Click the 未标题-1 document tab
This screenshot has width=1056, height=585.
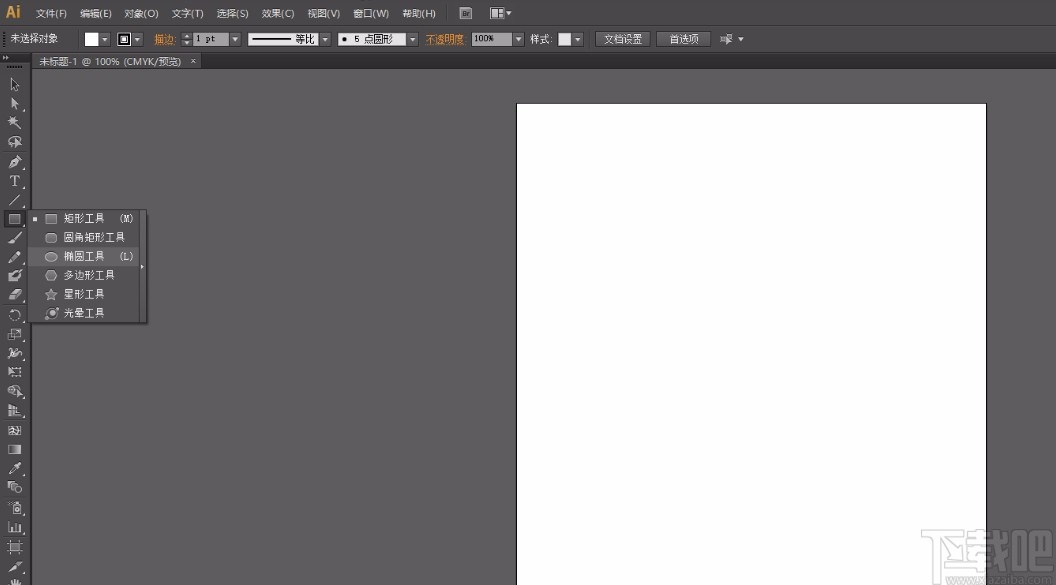[x=100, y=60]
